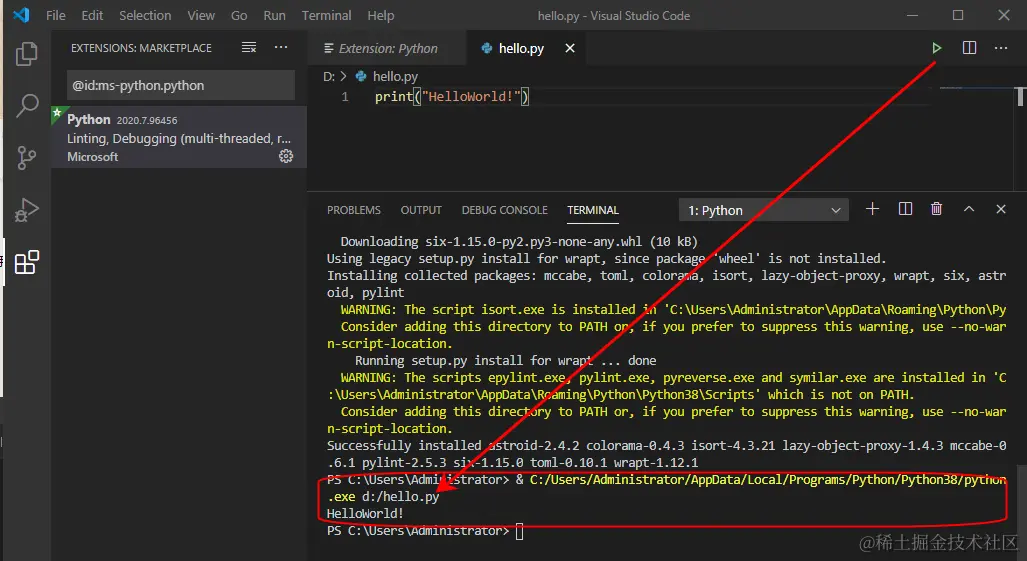Open the Edit menu

[92, 15]
